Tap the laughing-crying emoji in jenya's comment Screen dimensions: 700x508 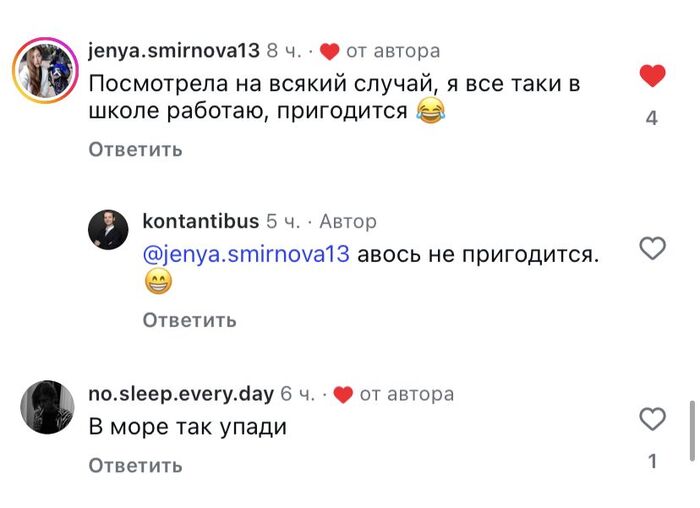(430, 112)
